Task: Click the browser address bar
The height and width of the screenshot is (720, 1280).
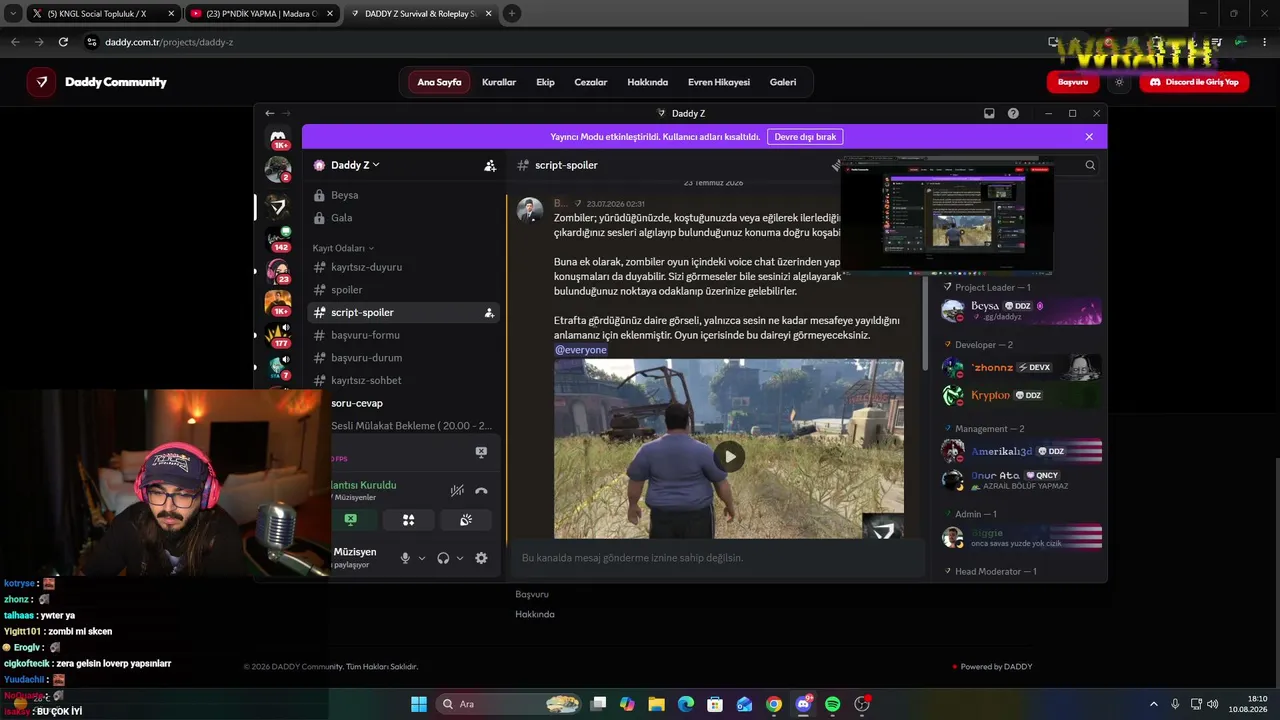Action: (560, 42)
